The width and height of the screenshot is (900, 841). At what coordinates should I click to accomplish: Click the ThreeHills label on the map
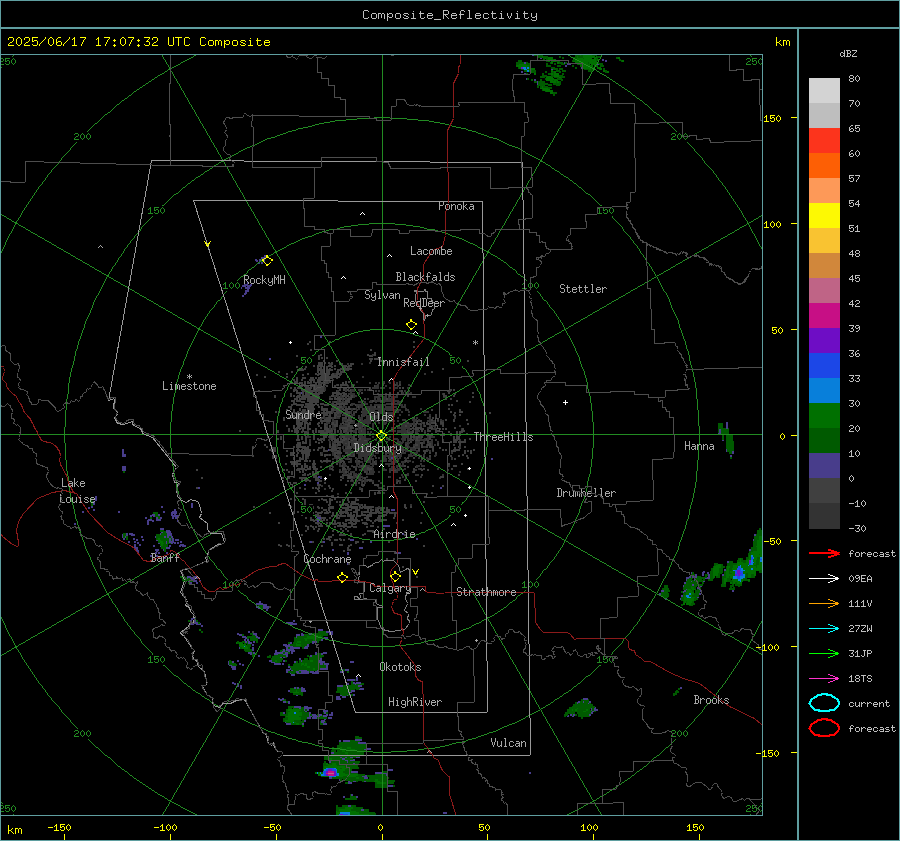tap(503, 437)
